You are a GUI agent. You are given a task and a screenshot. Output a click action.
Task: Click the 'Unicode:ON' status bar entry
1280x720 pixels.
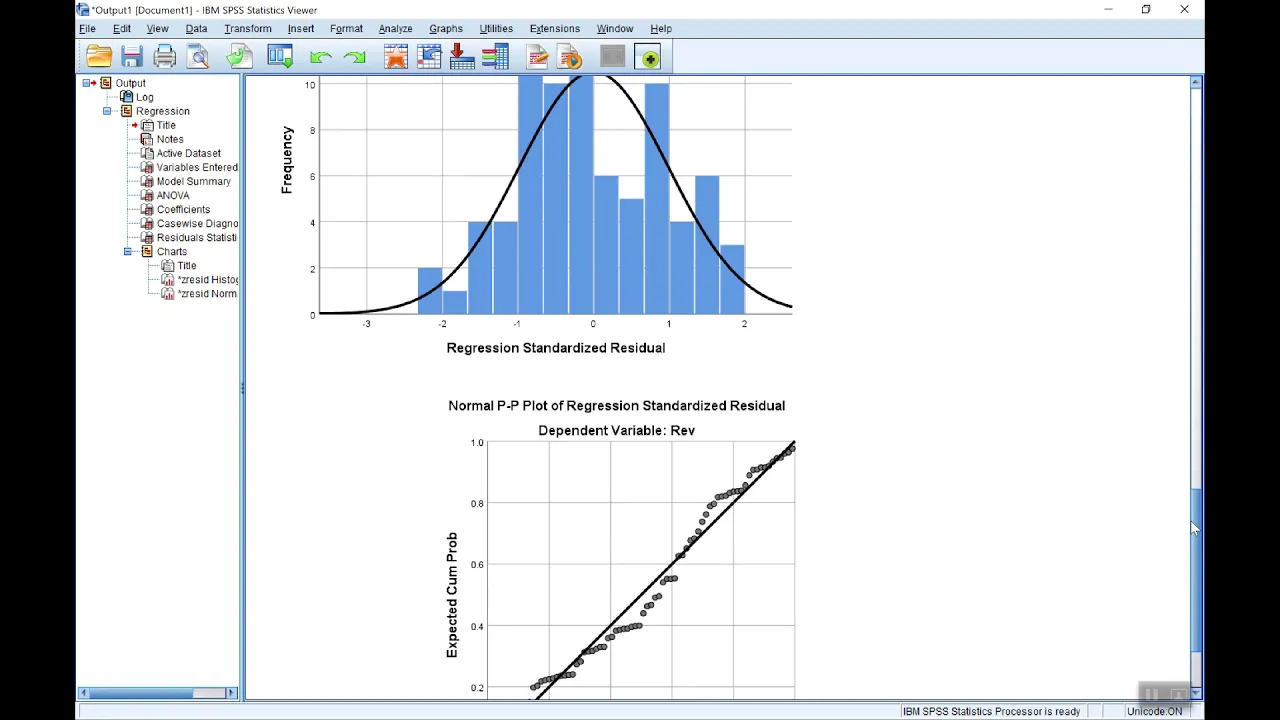click(1154, 711)
